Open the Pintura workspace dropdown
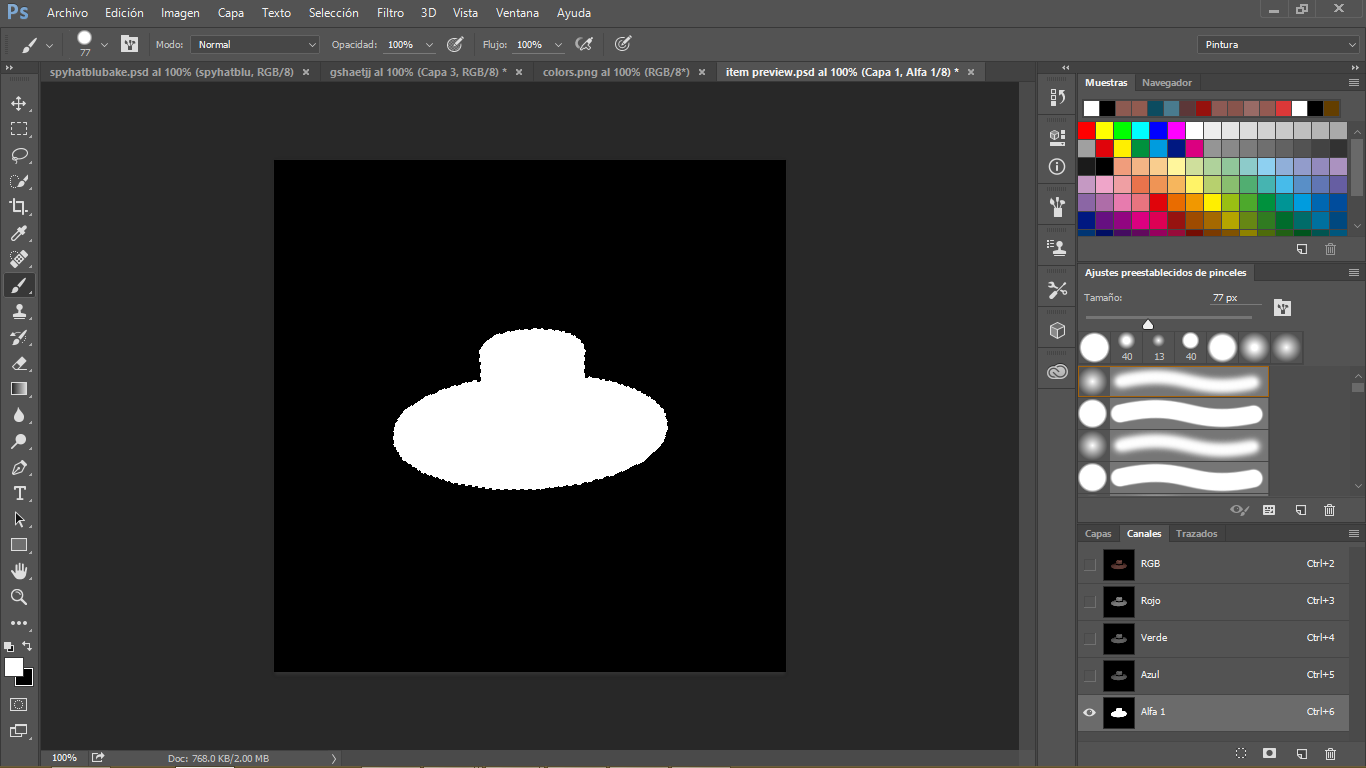The image size is (1366, 768). [x=1277, y=45]
